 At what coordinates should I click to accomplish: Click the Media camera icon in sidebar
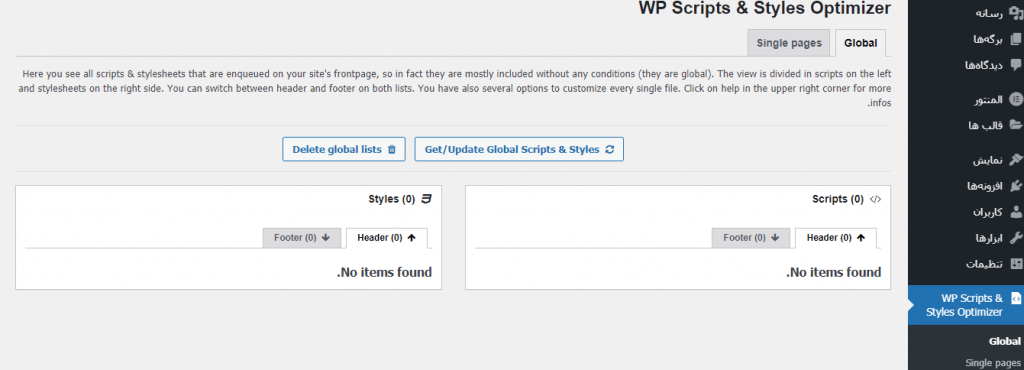[x=1016, y=13]
